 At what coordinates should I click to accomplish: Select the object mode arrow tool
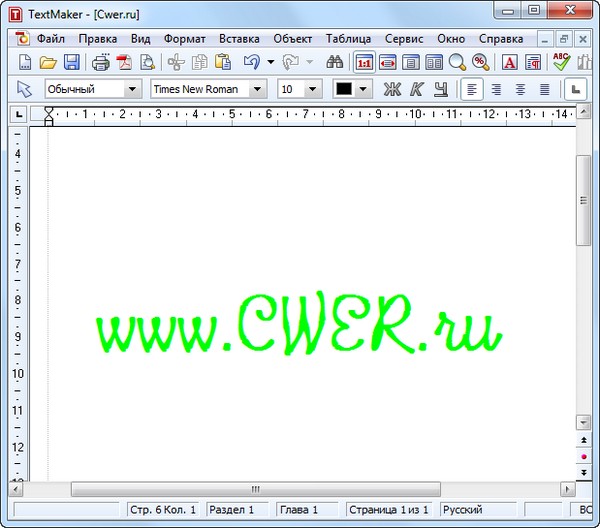(24, 89)
